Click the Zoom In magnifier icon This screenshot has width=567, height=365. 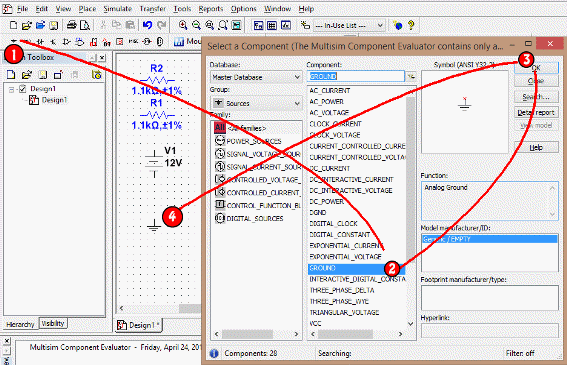coord(183,25)
